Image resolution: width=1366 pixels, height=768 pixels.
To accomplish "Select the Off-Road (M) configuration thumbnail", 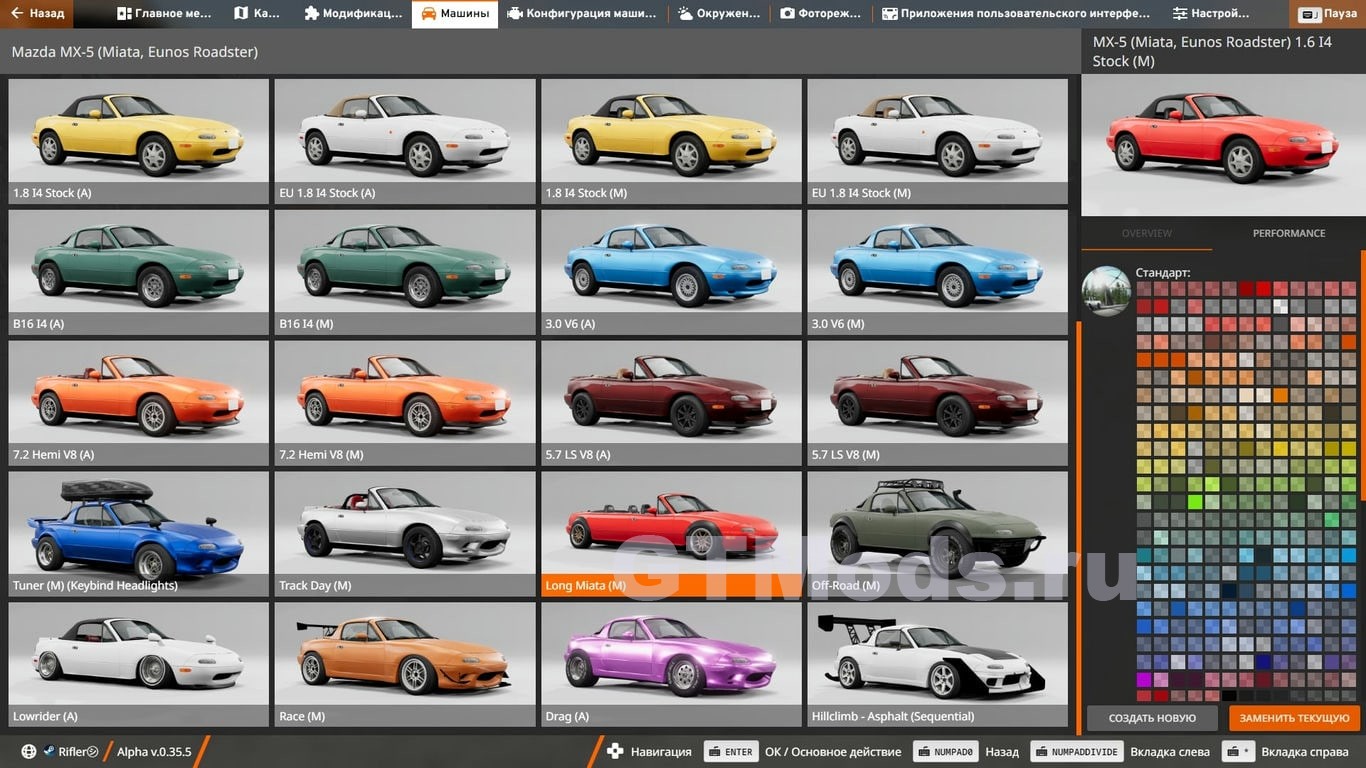I will click(x=937, y=533).
